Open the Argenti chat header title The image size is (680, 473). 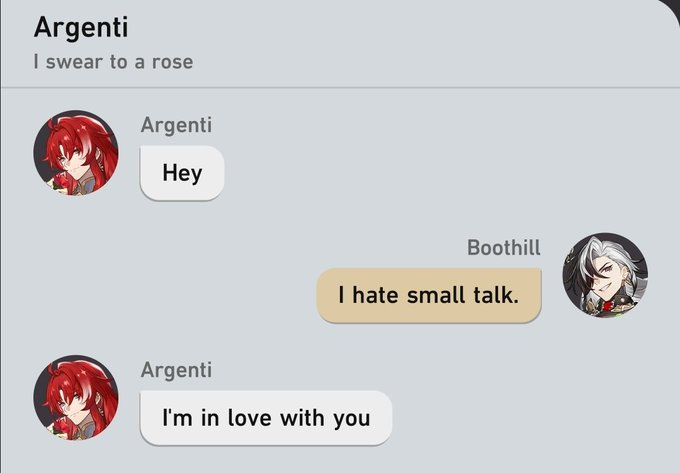click(x=81, y=28)
